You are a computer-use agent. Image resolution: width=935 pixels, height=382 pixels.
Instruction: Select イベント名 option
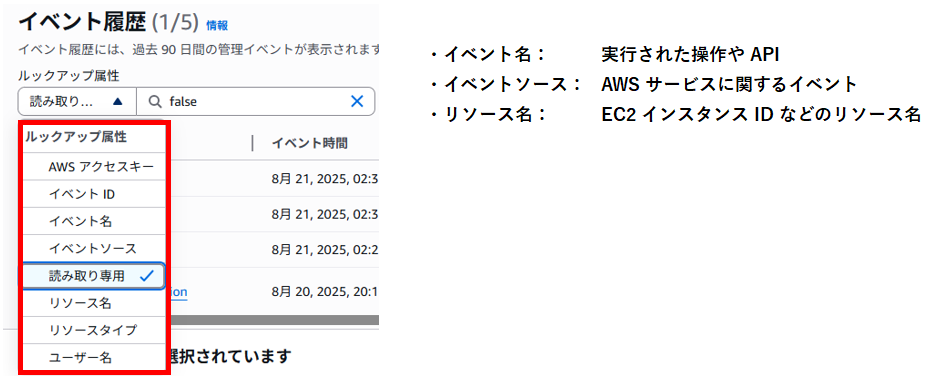94,221
